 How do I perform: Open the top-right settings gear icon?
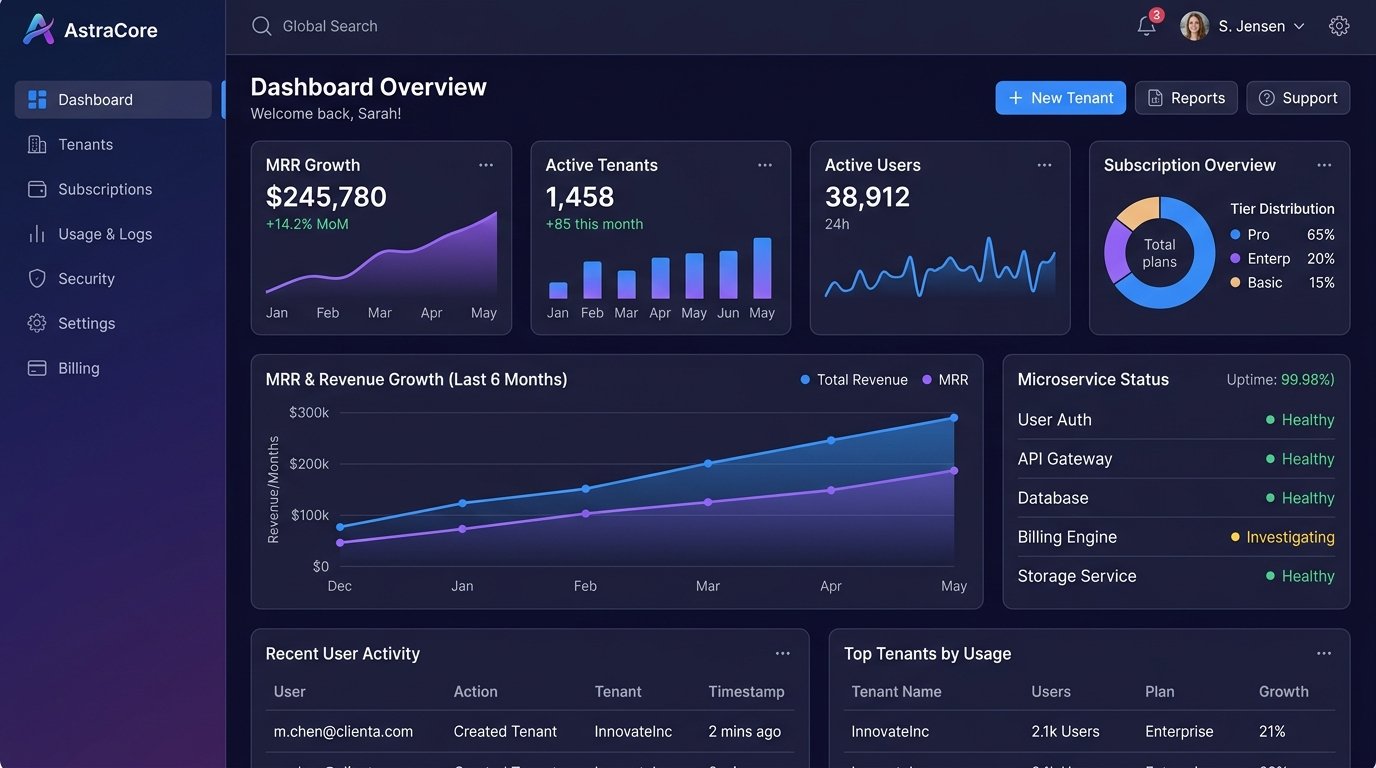[1339, 26]
